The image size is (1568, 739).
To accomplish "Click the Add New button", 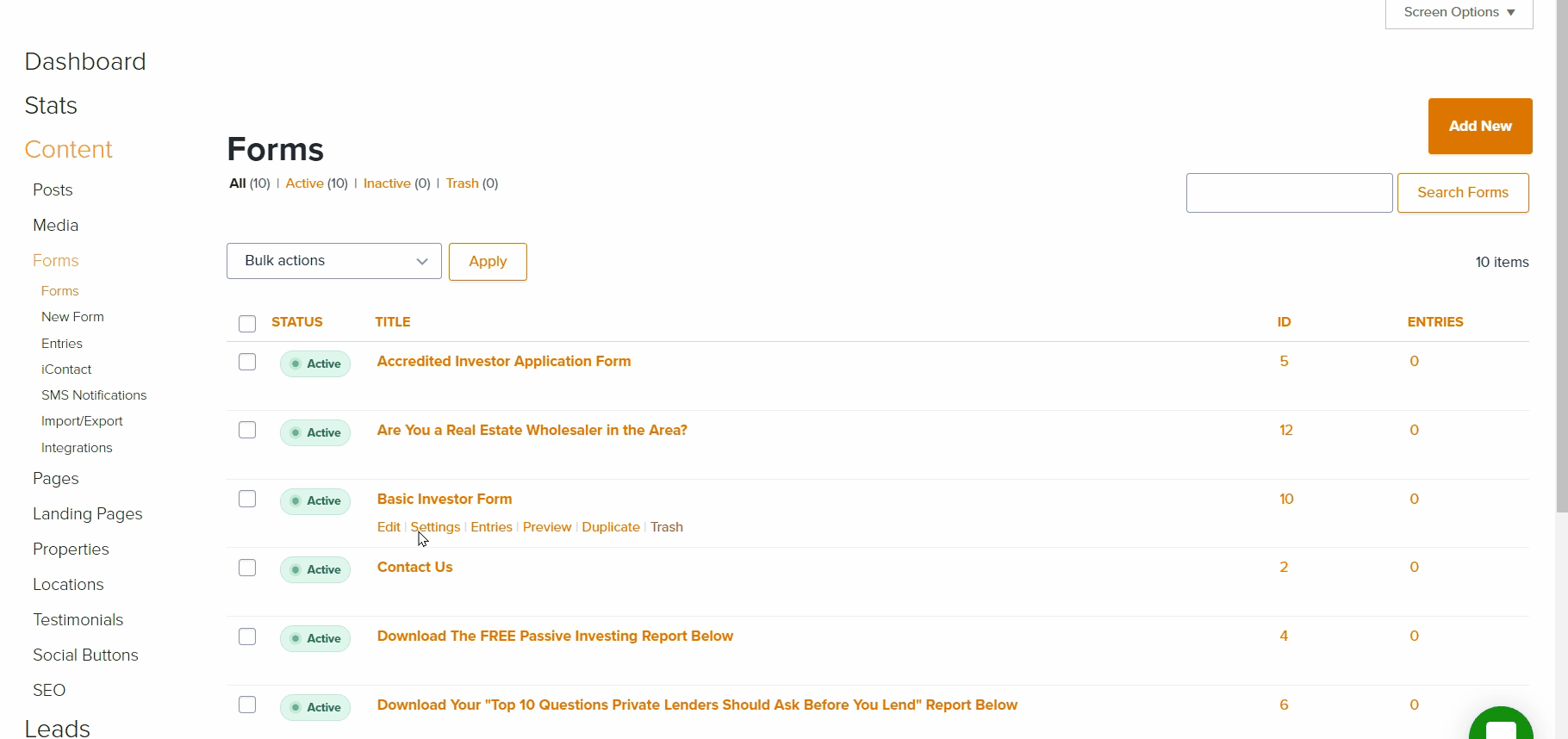I will (x=1480, y=126).
